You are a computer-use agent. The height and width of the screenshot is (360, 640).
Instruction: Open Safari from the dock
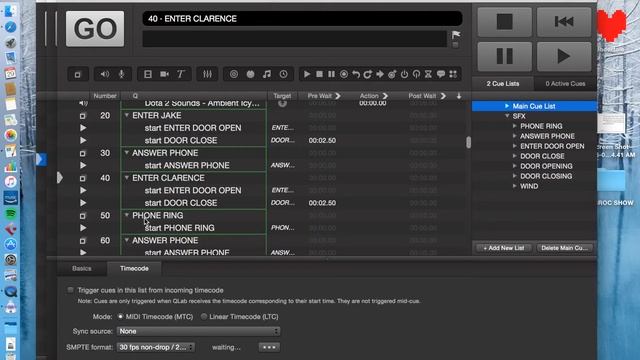tap(11, 27)
